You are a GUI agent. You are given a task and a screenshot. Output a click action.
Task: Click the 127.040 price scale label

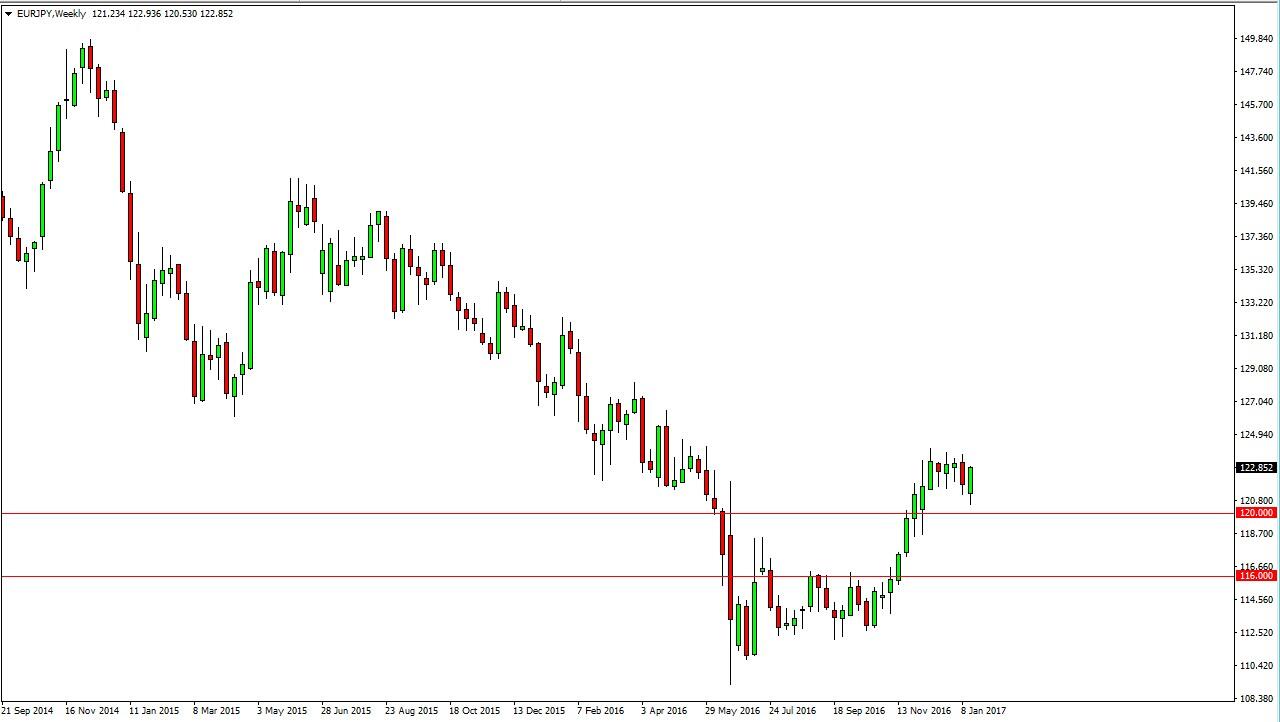(x=1255, y=402)
